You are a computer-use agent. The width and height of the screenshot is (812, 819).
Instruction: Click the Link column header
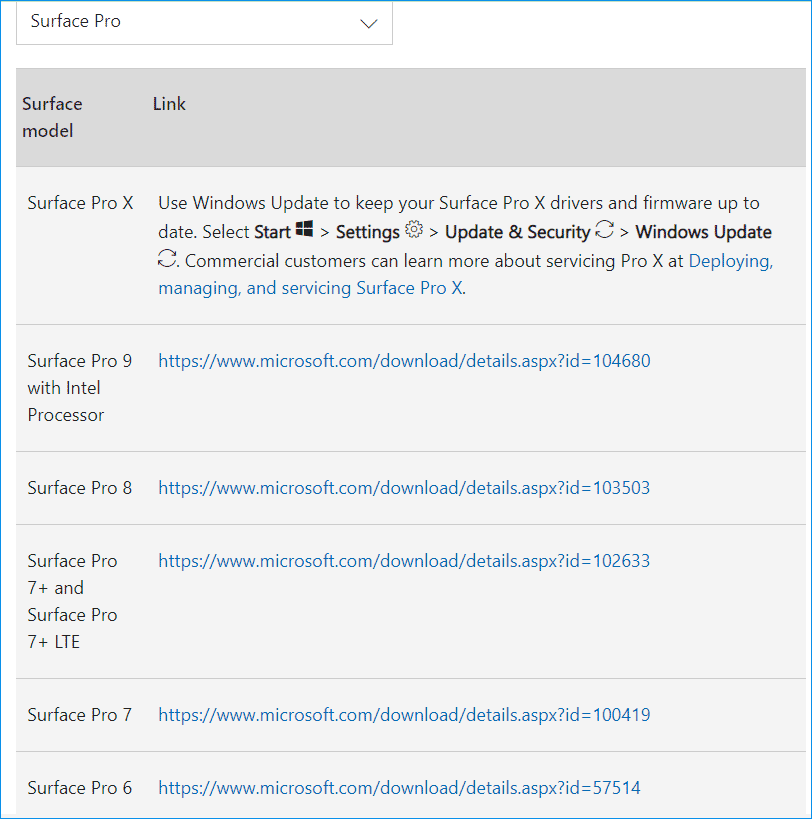169,103
